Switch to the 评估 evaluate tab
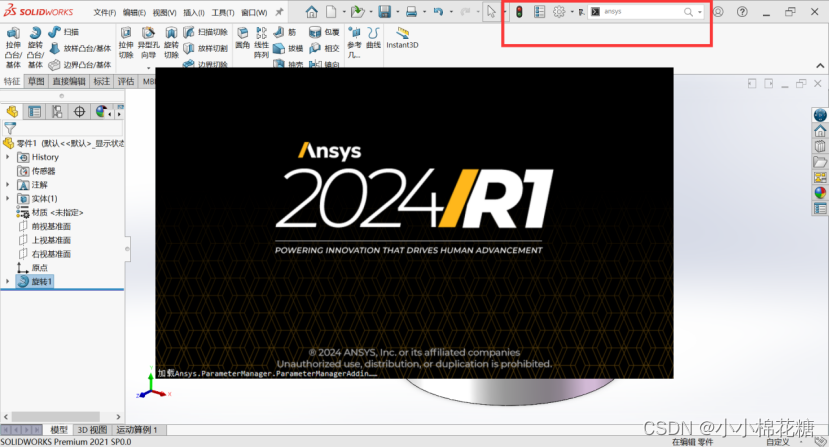The image size is (830, 447). 126,81
